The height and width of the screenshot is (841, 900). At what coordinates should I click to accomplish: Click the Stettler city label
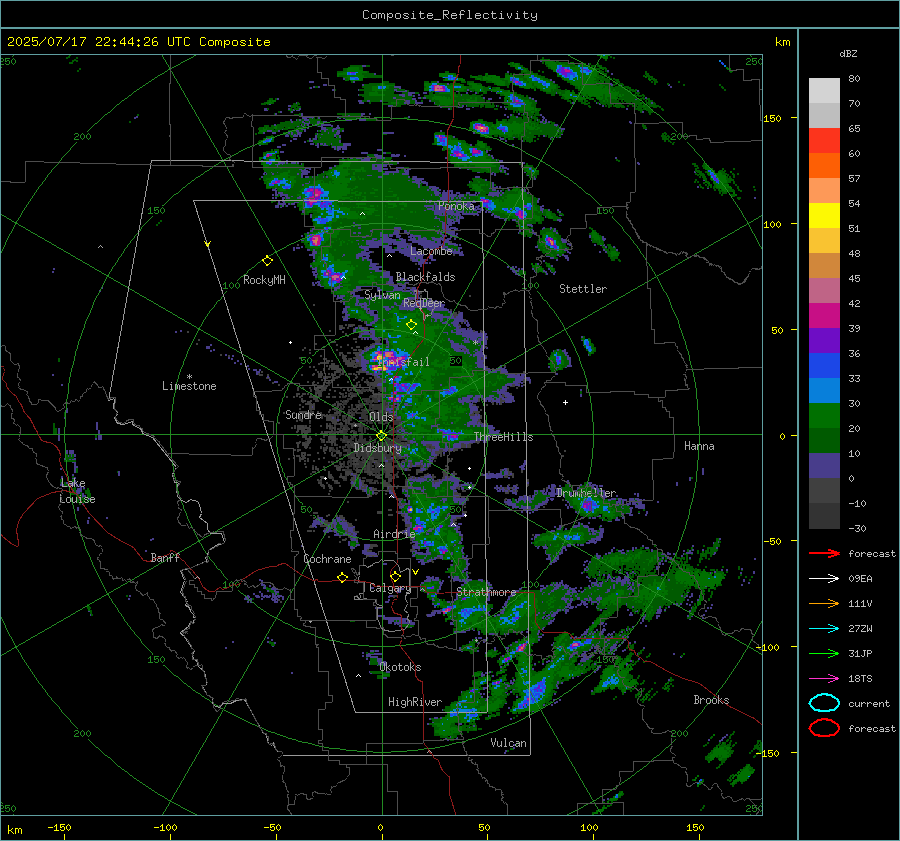[x=583, y=289]
